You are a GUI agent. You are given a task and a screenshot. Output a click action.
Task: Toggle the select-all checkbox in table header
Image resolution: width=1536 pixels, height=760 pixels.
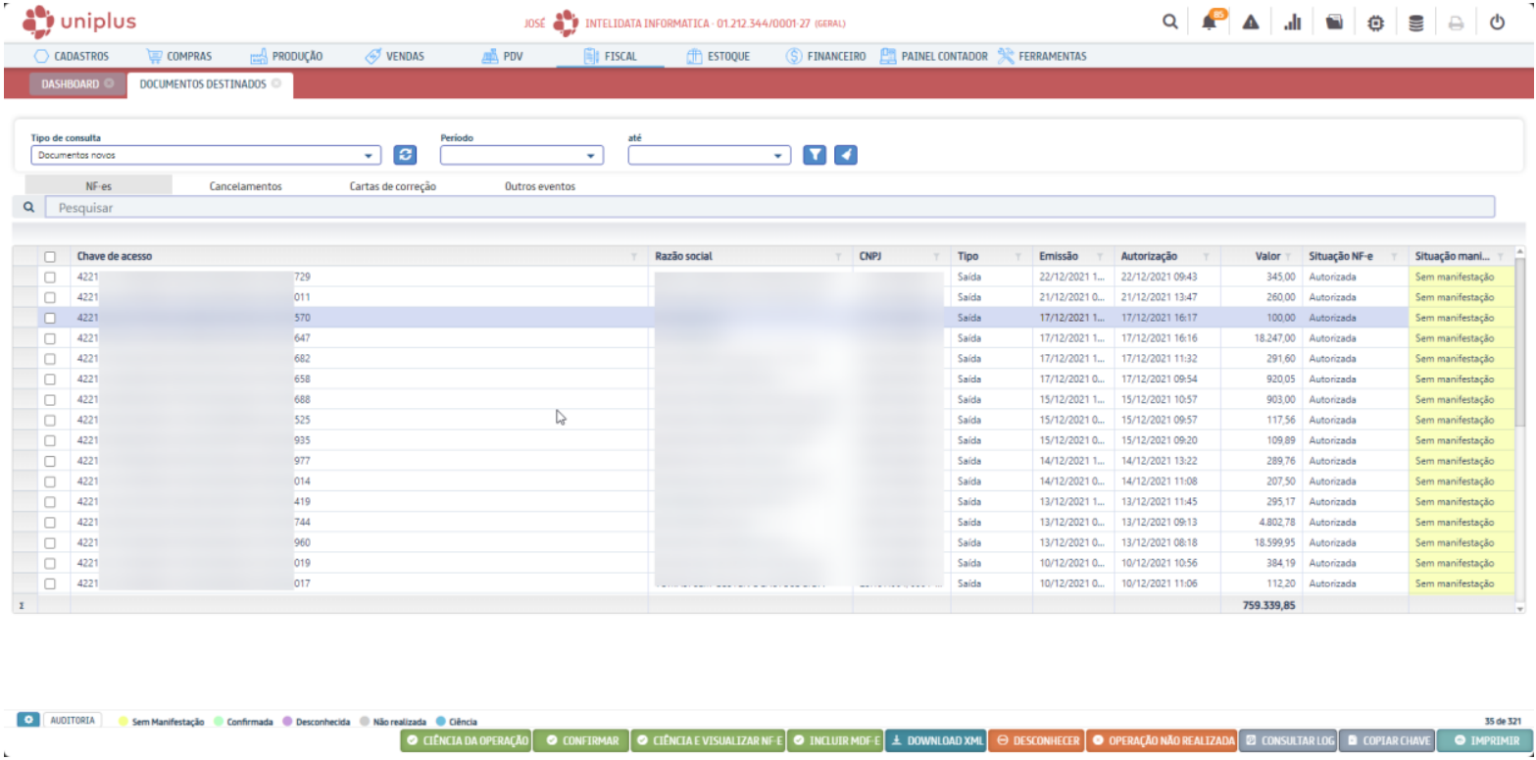coord(50,257)
